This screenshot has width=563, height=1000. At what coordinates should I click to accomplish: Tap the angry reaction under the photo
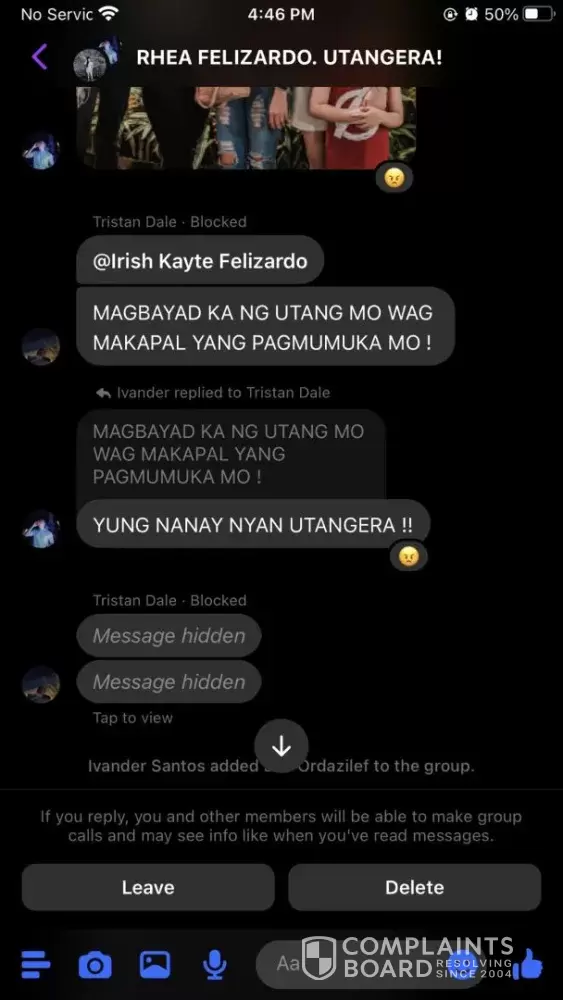click(394, 179)
